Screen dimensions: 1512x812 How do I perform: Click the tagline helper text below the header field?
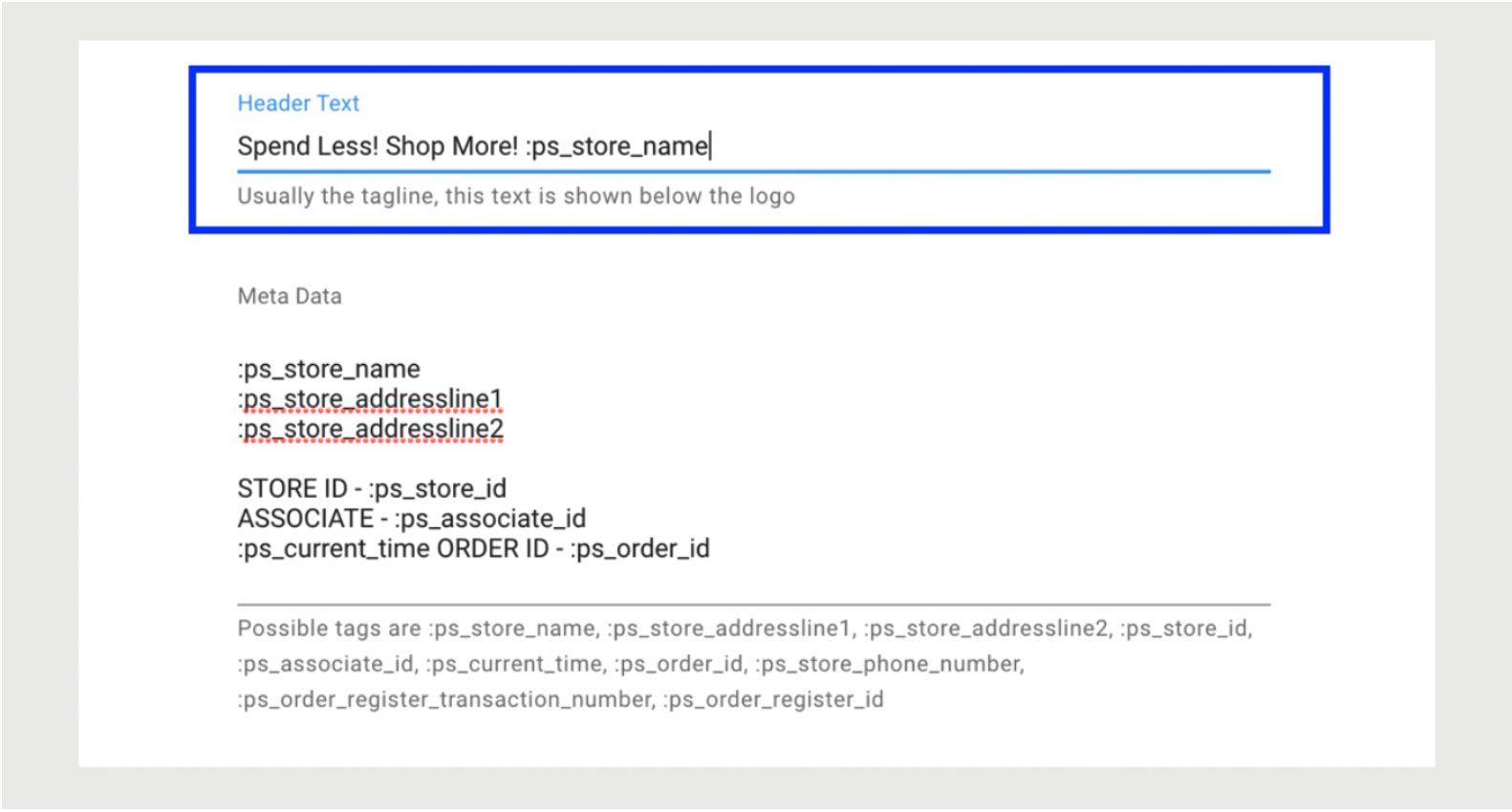tap(516, 196)
